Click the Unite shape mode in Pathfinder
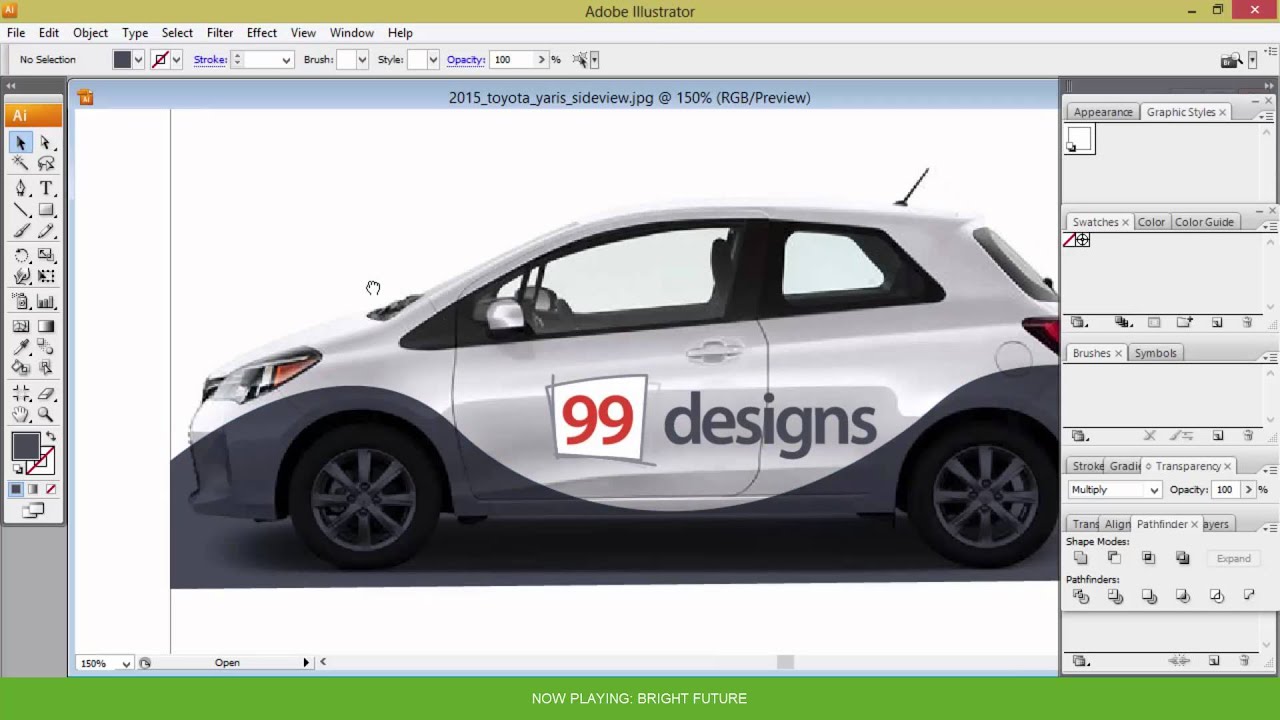 click(1080, 558)
